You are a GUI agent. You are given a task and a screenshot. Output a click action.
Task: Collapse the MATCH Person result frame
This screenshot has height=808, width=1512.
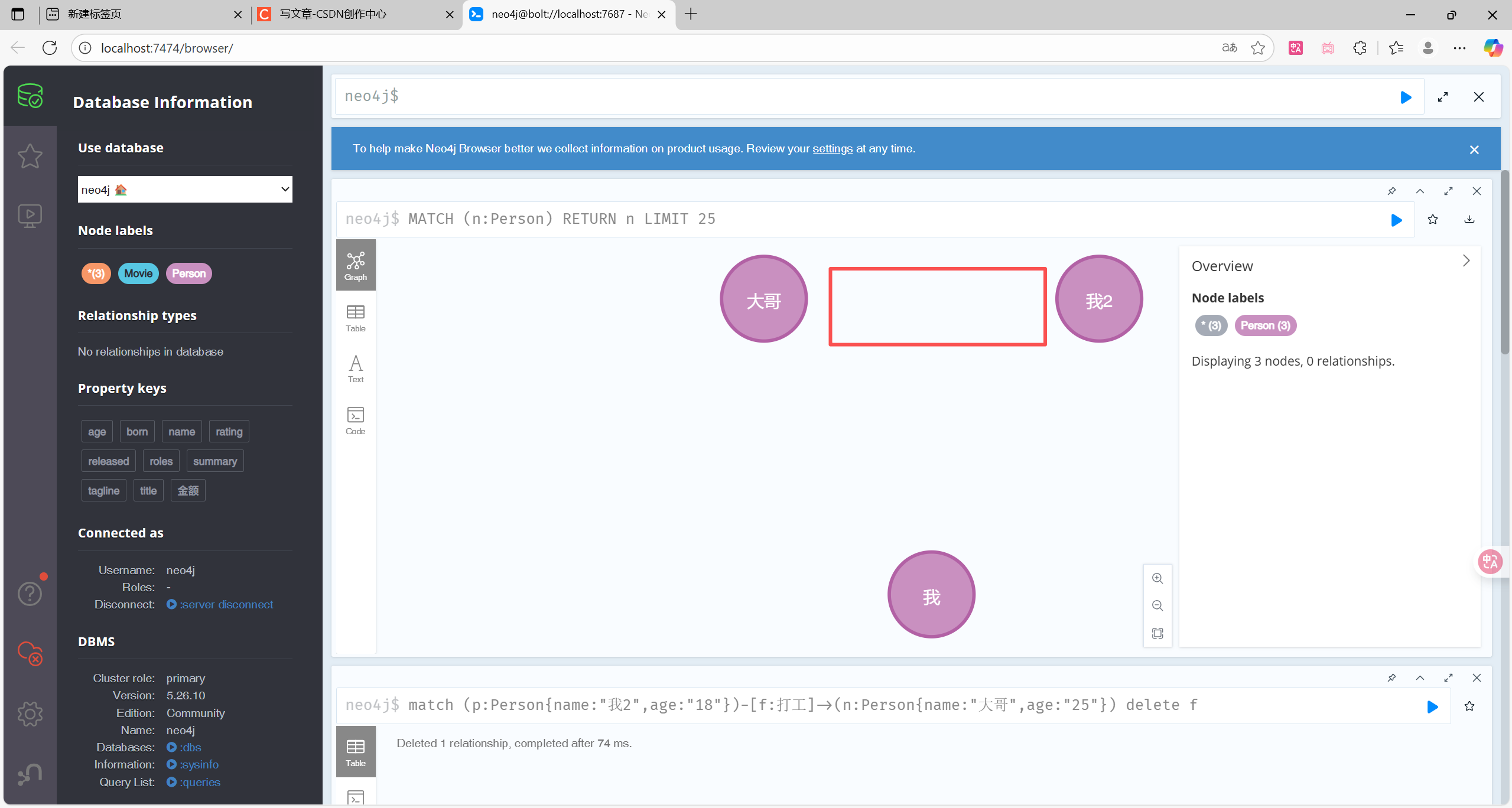1420,191
